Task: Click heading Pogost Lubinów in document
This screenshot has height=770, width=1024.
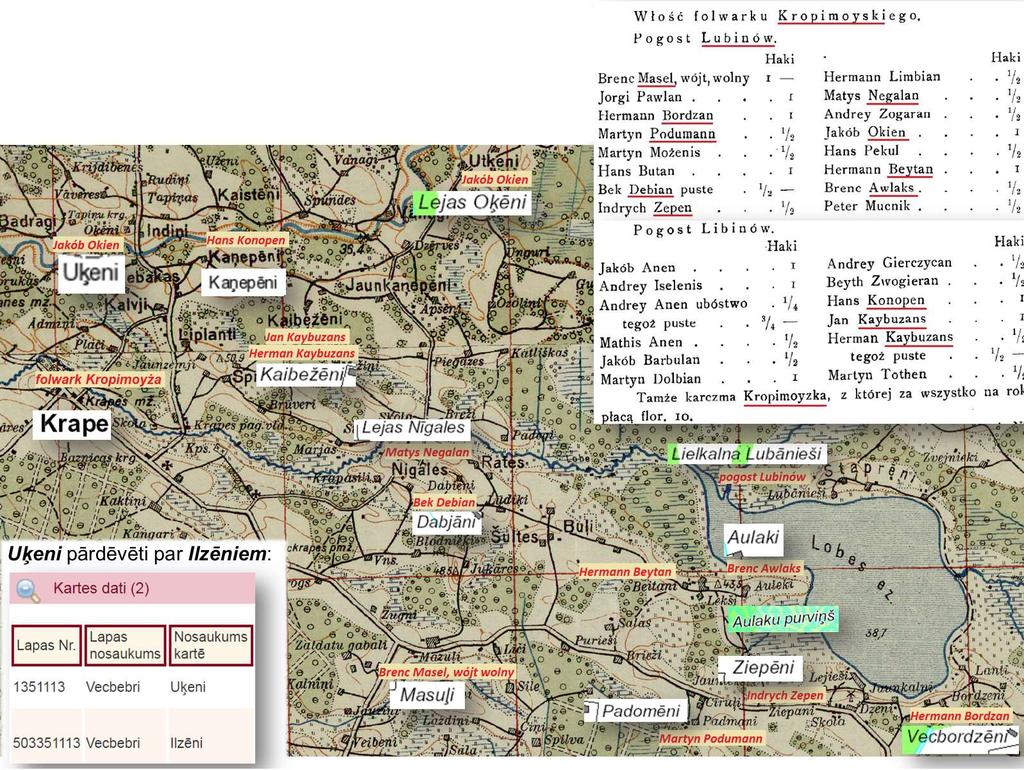Action: point(705,39)
